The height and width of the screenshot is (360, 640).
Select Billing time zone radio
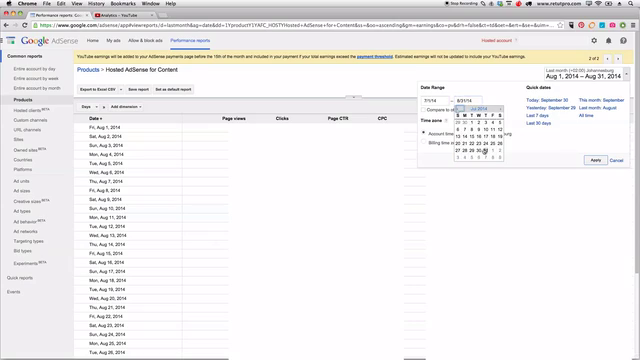423,142
